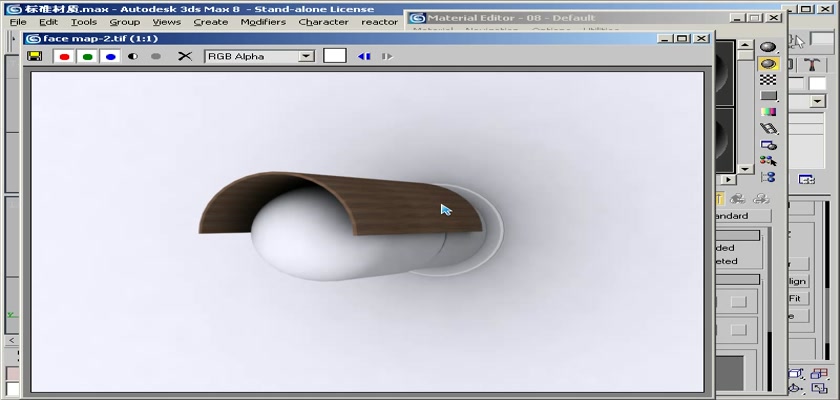This screenshot has height=400, width=840.
Task: Click the Video Color Check icon
Action: pyautogui.click(x=768, y=112)
